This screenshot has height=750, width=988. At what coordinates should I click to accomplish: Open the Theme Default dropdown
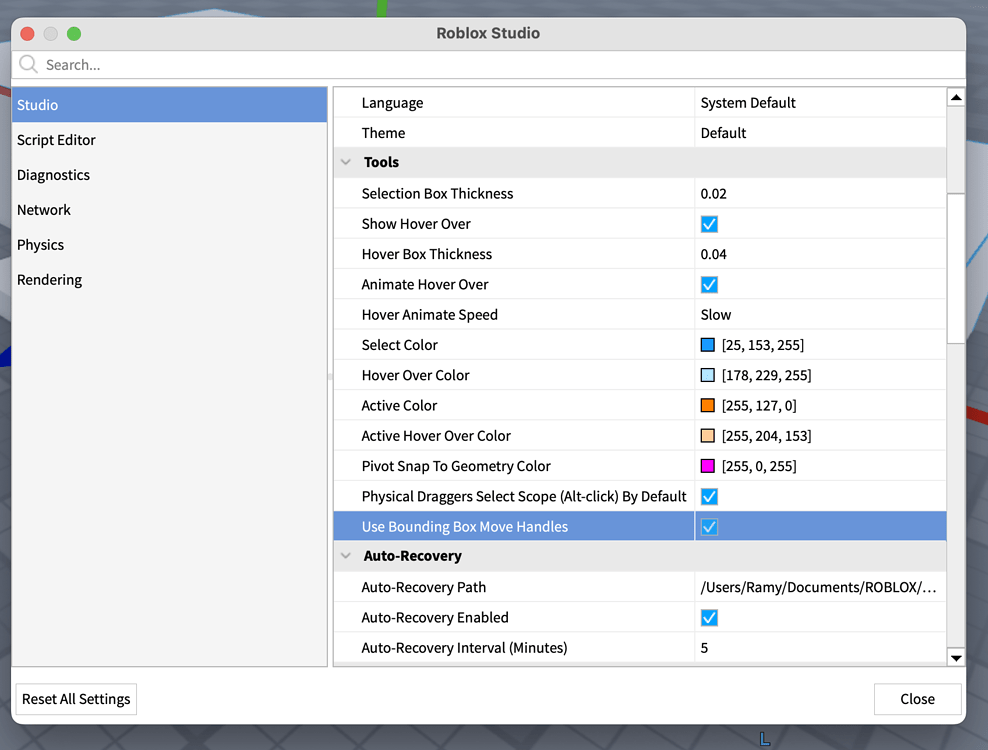724,133
